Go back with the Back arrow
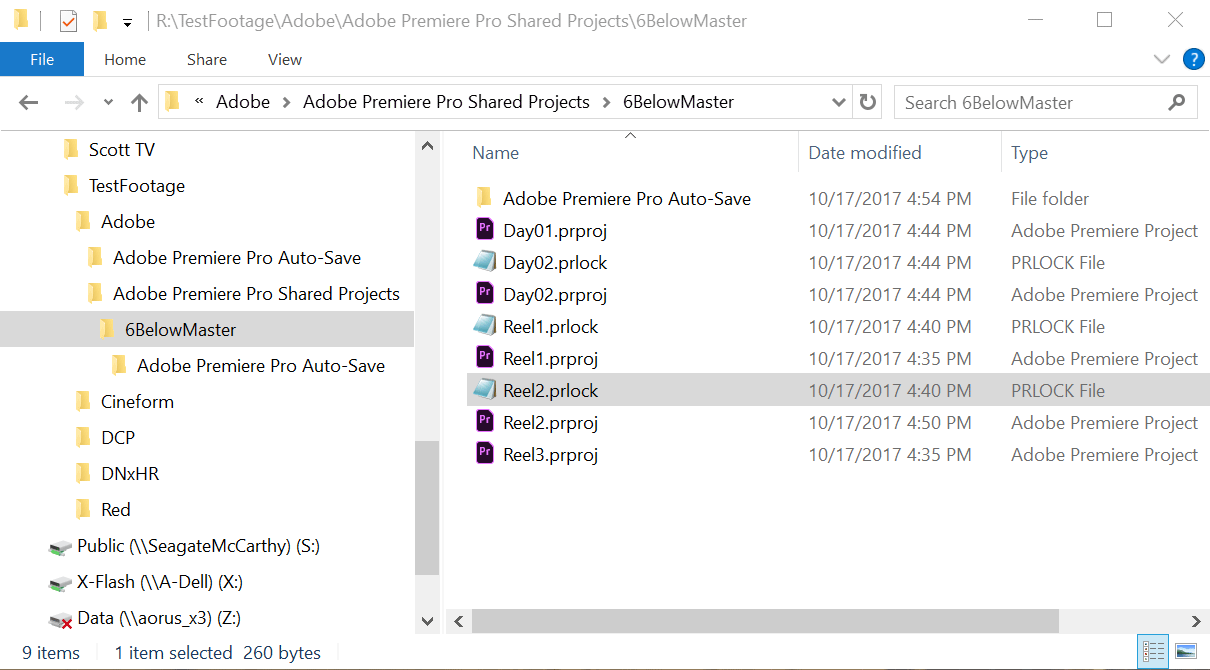 pyautogui.click(x=28, y=102)
